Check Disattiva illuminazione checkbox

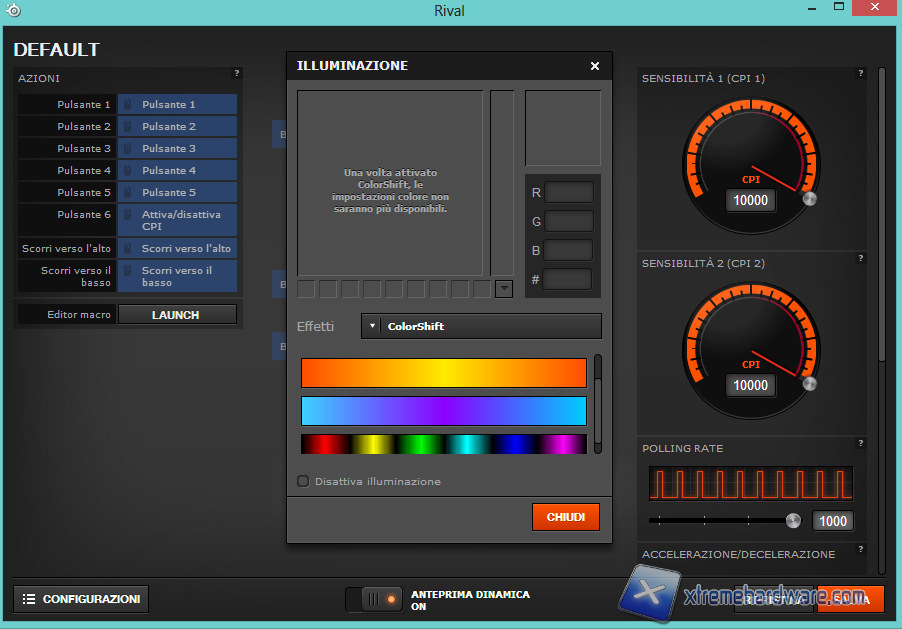(x=303, y=481)
